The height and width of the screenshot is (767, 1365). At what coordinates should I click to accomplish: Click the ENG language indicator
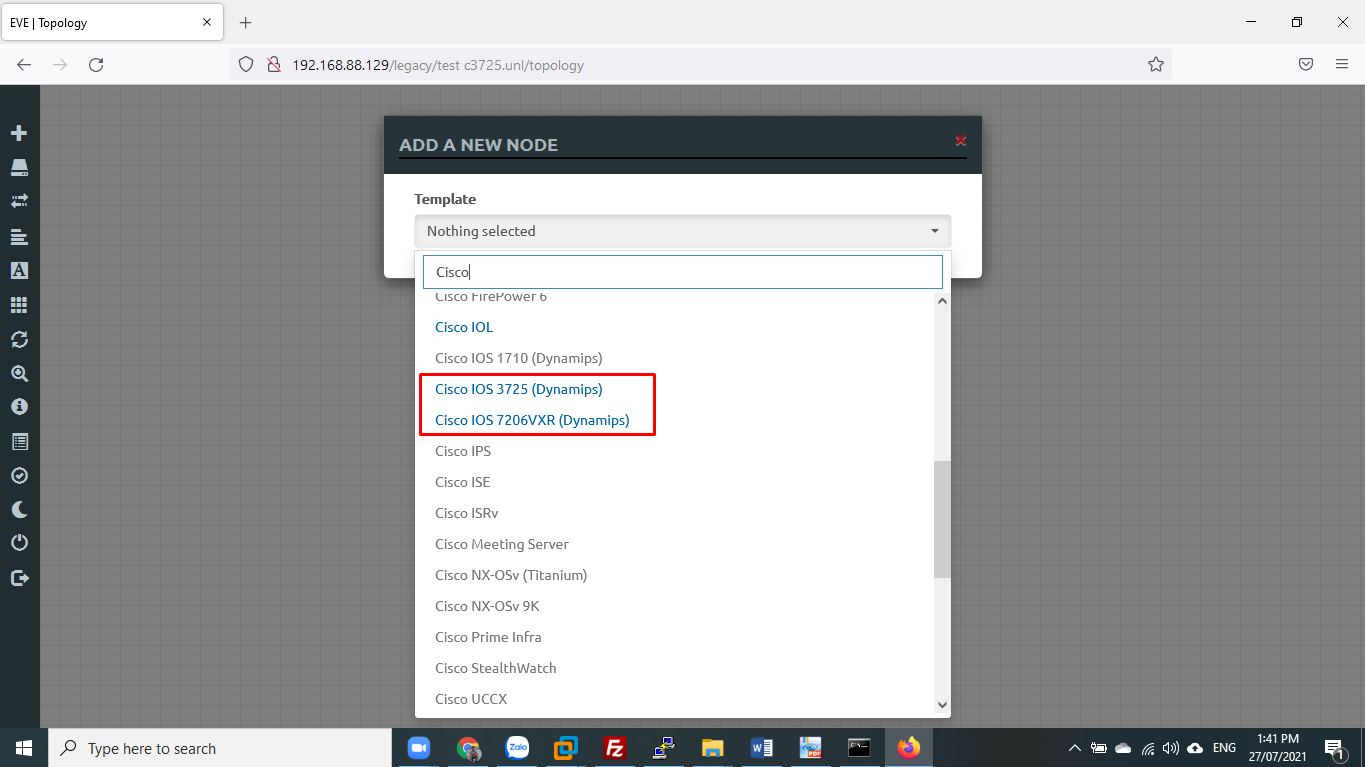[1224, 748]
